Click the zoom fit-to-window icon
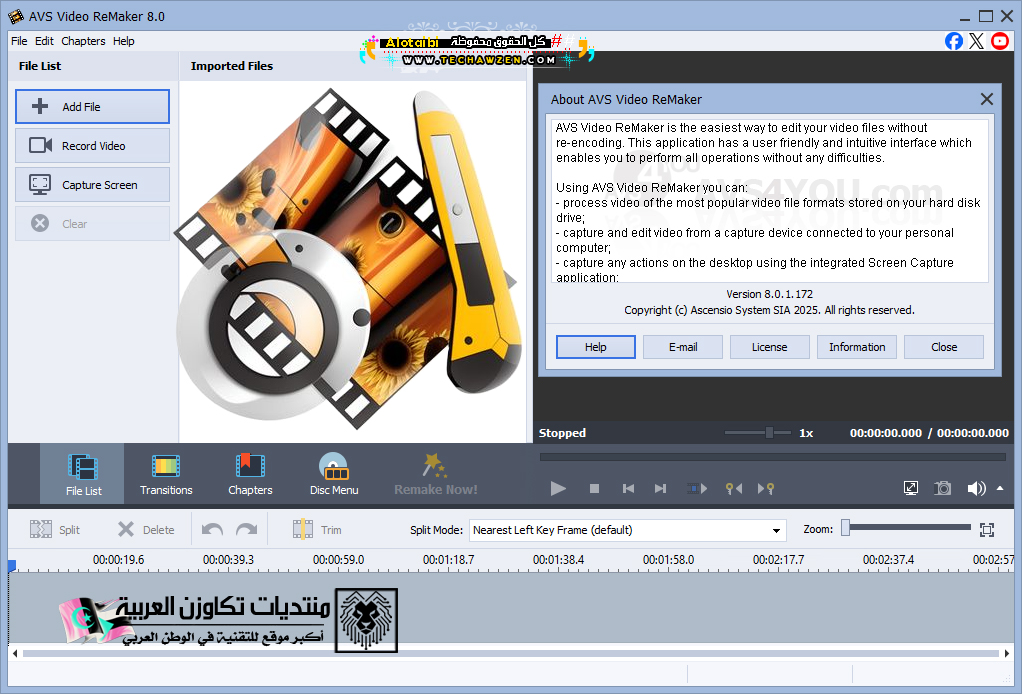The height and width of the screenshot is (694, 1022). tap(987, 530)
